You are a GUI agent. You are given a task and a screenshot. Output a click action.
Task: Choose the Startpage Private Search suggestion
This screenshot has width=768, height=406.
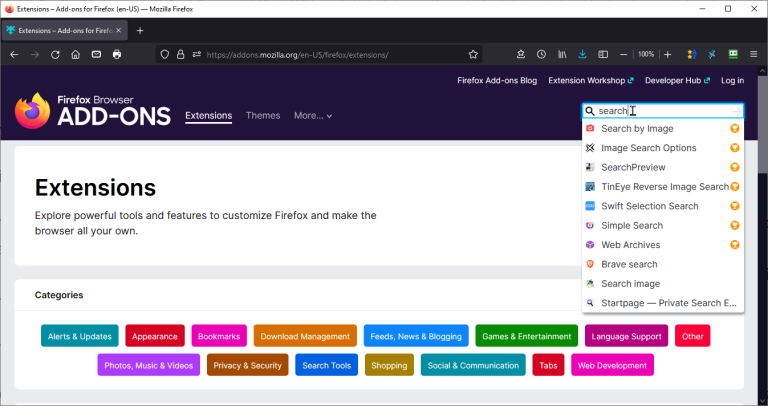coord(663,303)
